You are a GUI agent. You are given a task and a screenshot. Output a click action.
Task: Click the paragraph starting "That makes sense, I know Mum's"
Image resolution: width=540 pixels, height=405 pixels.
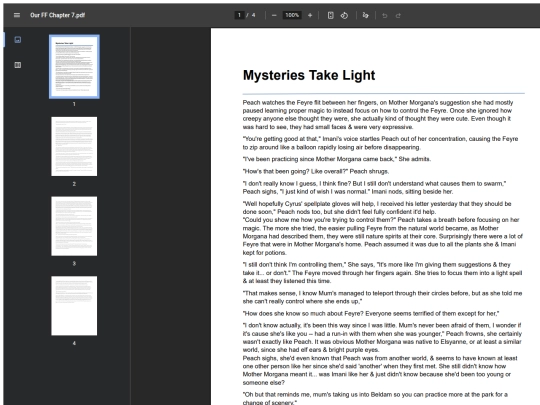click(x=382, y=297)
